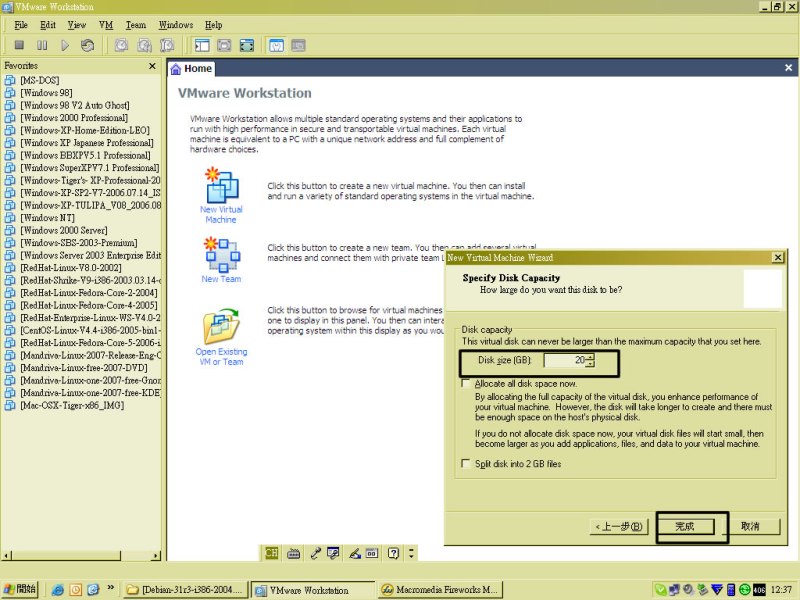Switch to Debian-31r3-i386 folder taskbar button
Image resolution: width=800 pixels, height=600 pixels.
tap(186, 590)
